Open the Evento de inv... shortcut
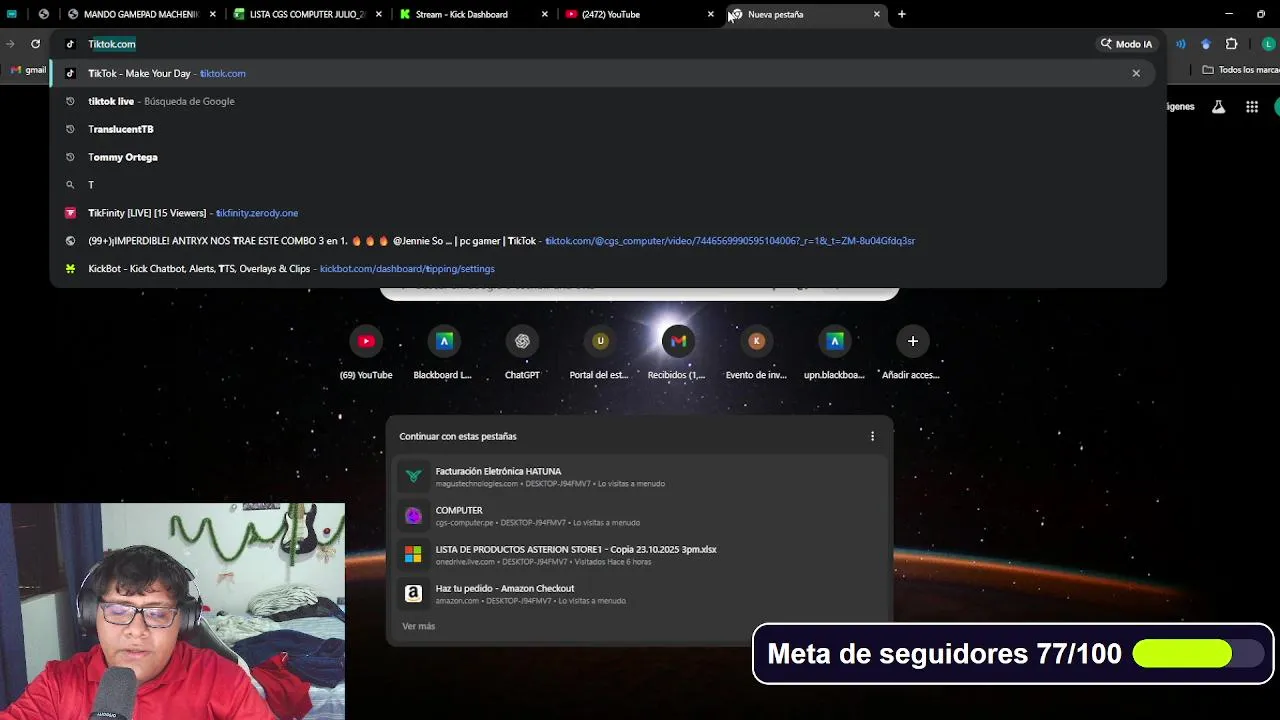This screenshot has height=720, width=1280. pyautogui.click(x=756, y=353)
